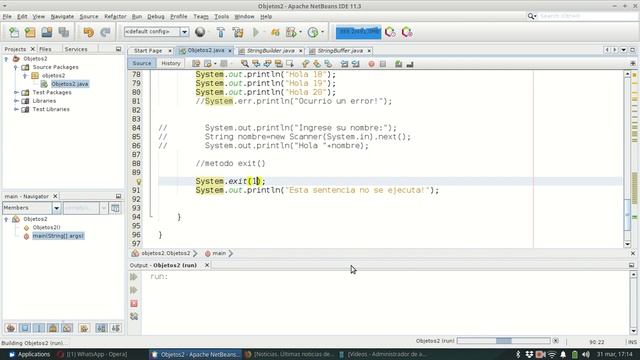Toggle Show Fields filter in Navigator
This screenshot has width=640, height=360.
click(24, 328)
